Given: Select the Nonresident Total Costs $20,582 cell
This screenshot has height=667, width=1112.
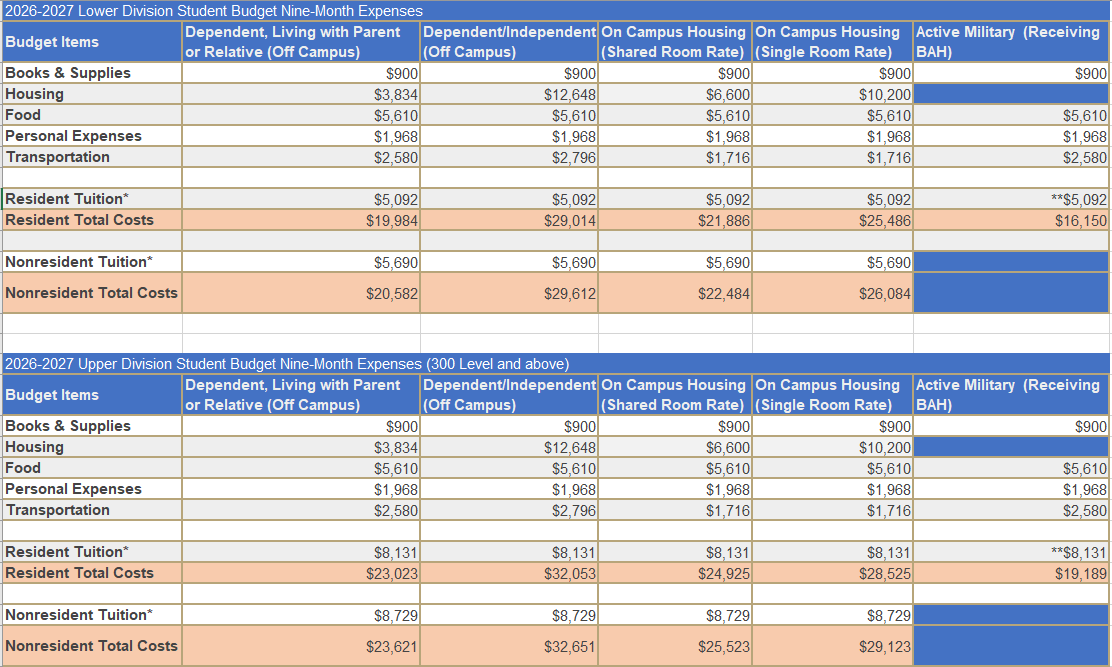Looking at the screenshot, I should click(301, 293).
